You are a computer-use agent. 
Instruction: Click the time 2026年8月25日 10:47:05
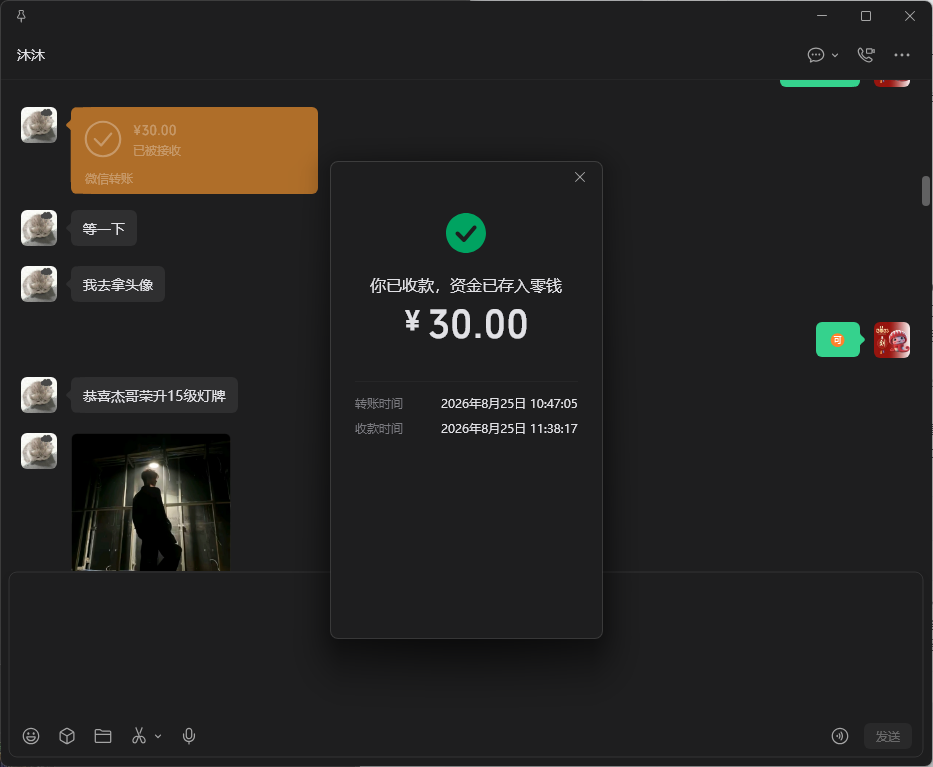tap(509, 403)
